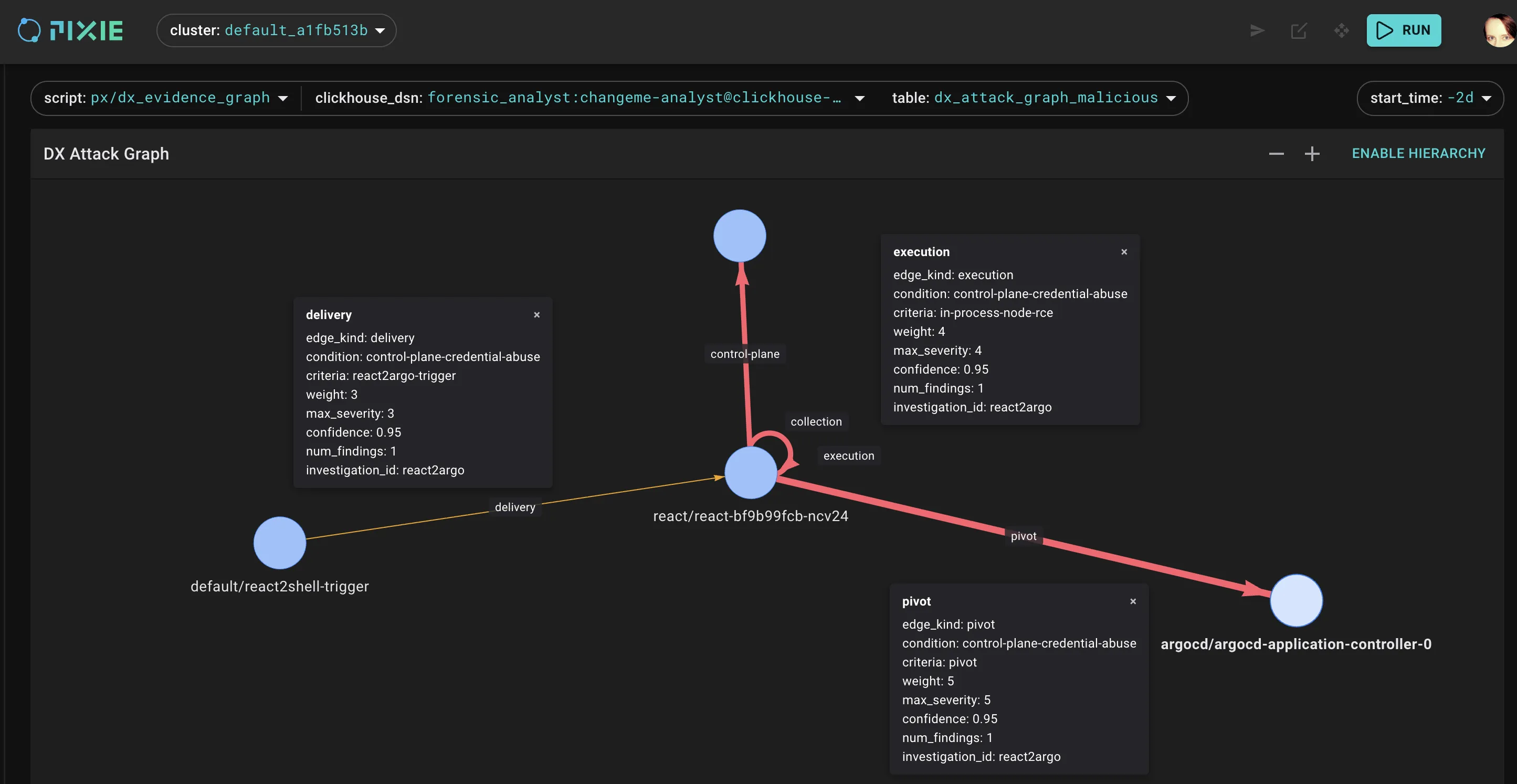Click 'edge_kind: pivot' in pivot card
This screenshot has height=784, width=1517.
[x=948, y=624]
